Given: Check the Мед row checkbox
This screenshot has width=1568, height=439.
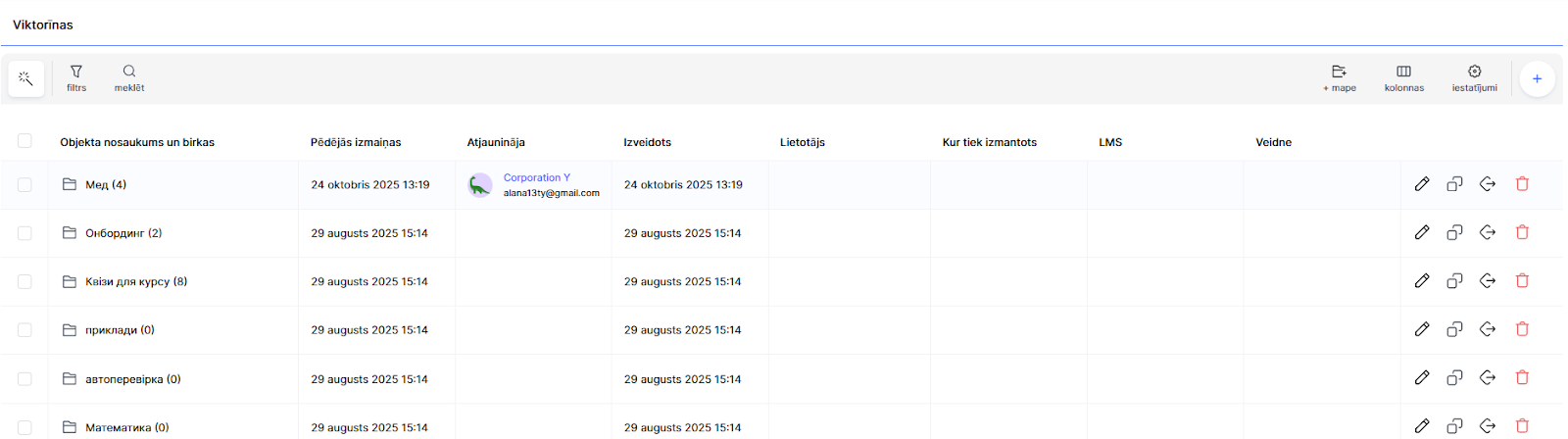Looking at the screenshot, I should (x=24, y=184).
